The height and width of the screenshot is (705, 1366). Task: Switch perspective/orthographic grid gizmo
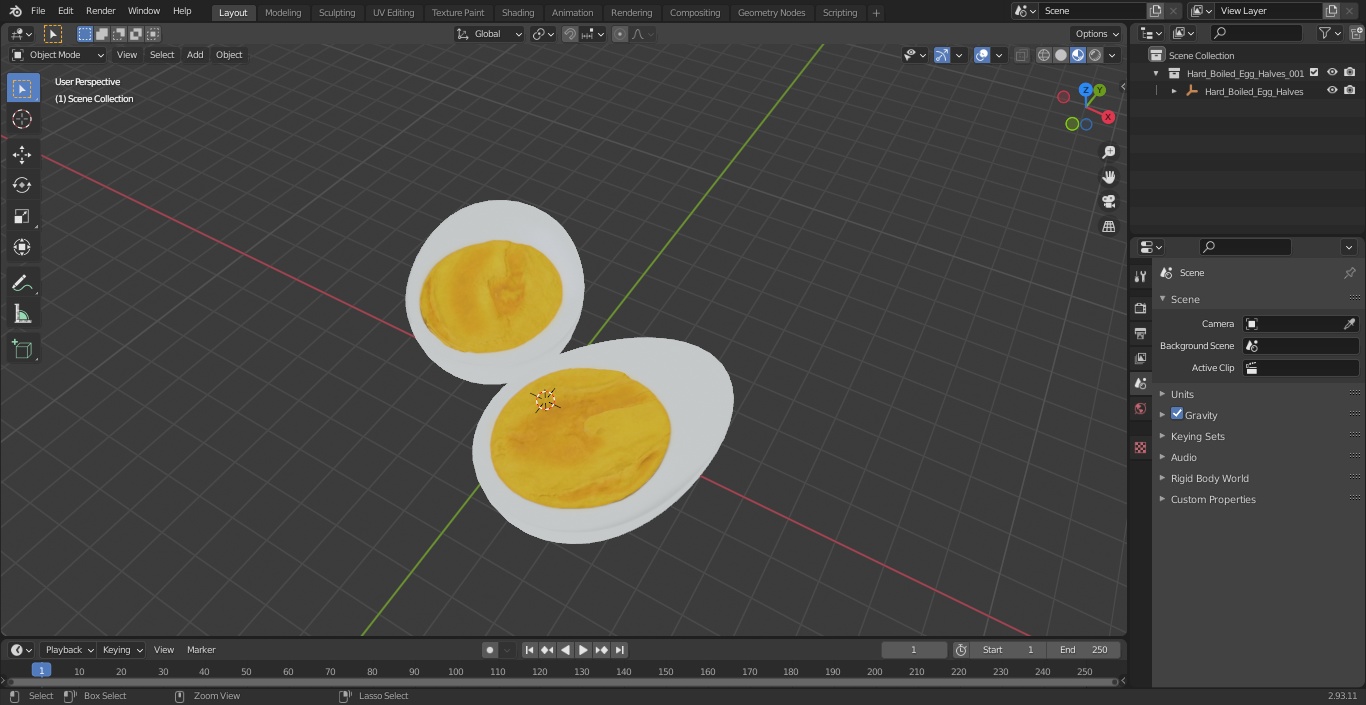click(x=1108, y=226)
